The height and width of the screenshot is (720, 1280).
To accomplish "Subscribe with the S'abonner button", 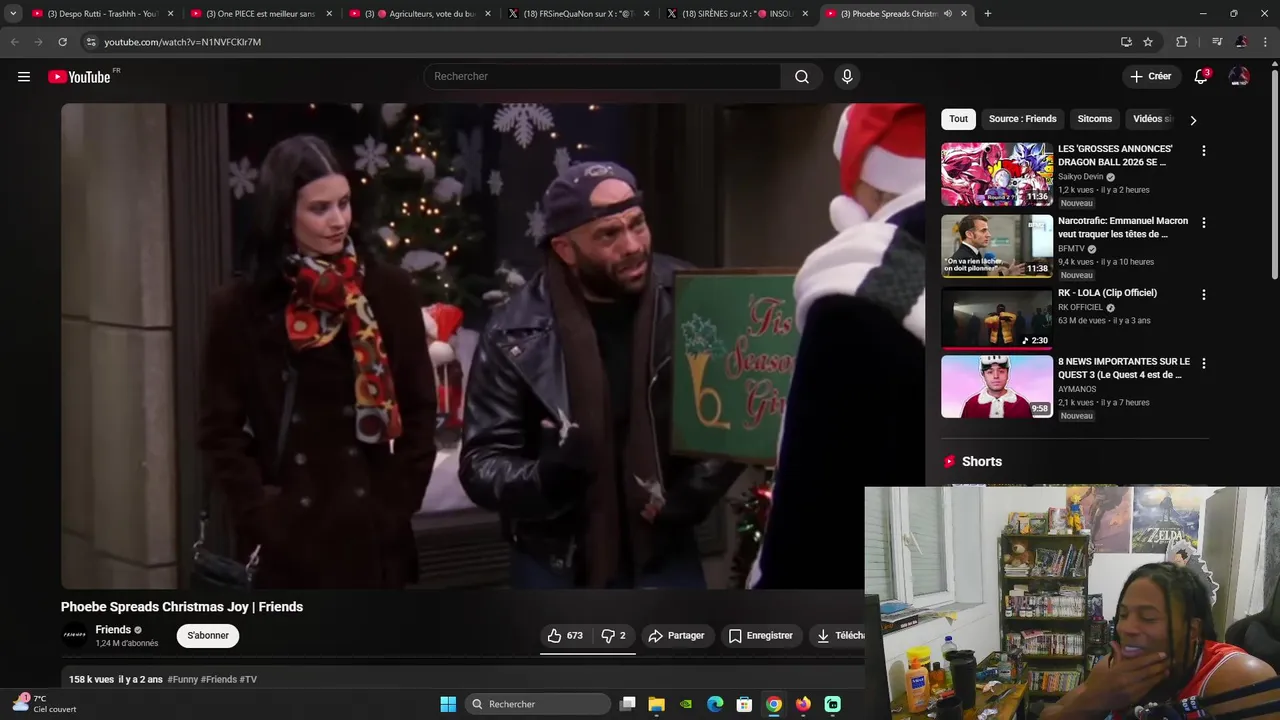I will point(208,635).
